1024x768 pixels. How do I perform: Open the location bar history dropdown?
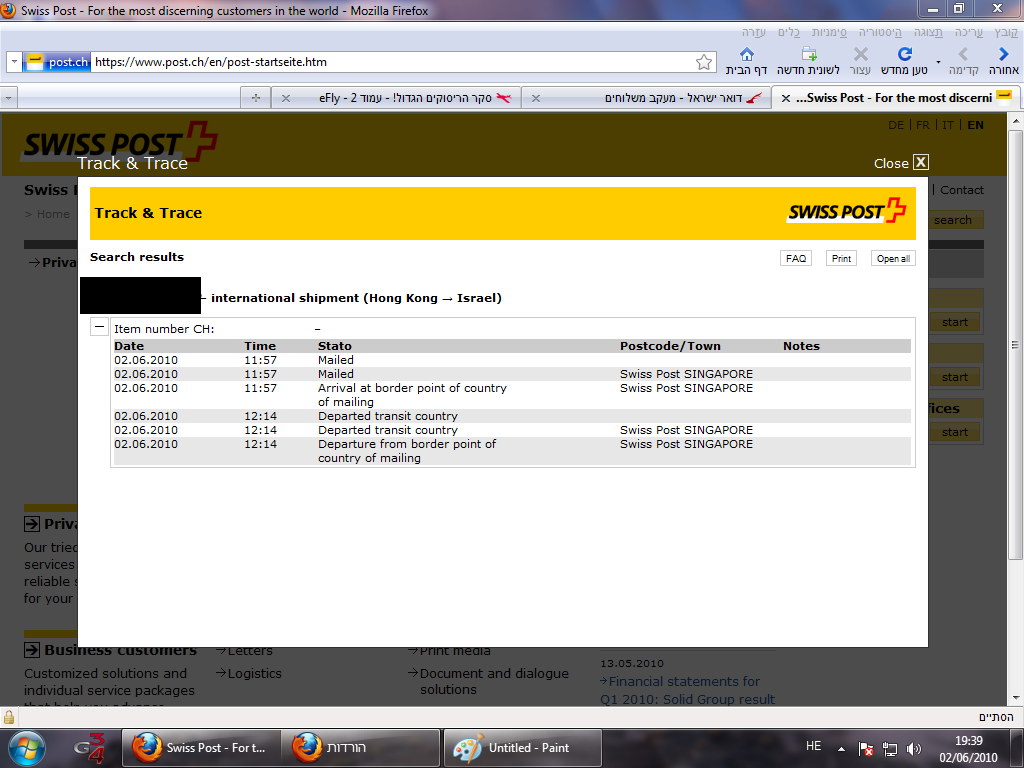(x=14, y=62)
